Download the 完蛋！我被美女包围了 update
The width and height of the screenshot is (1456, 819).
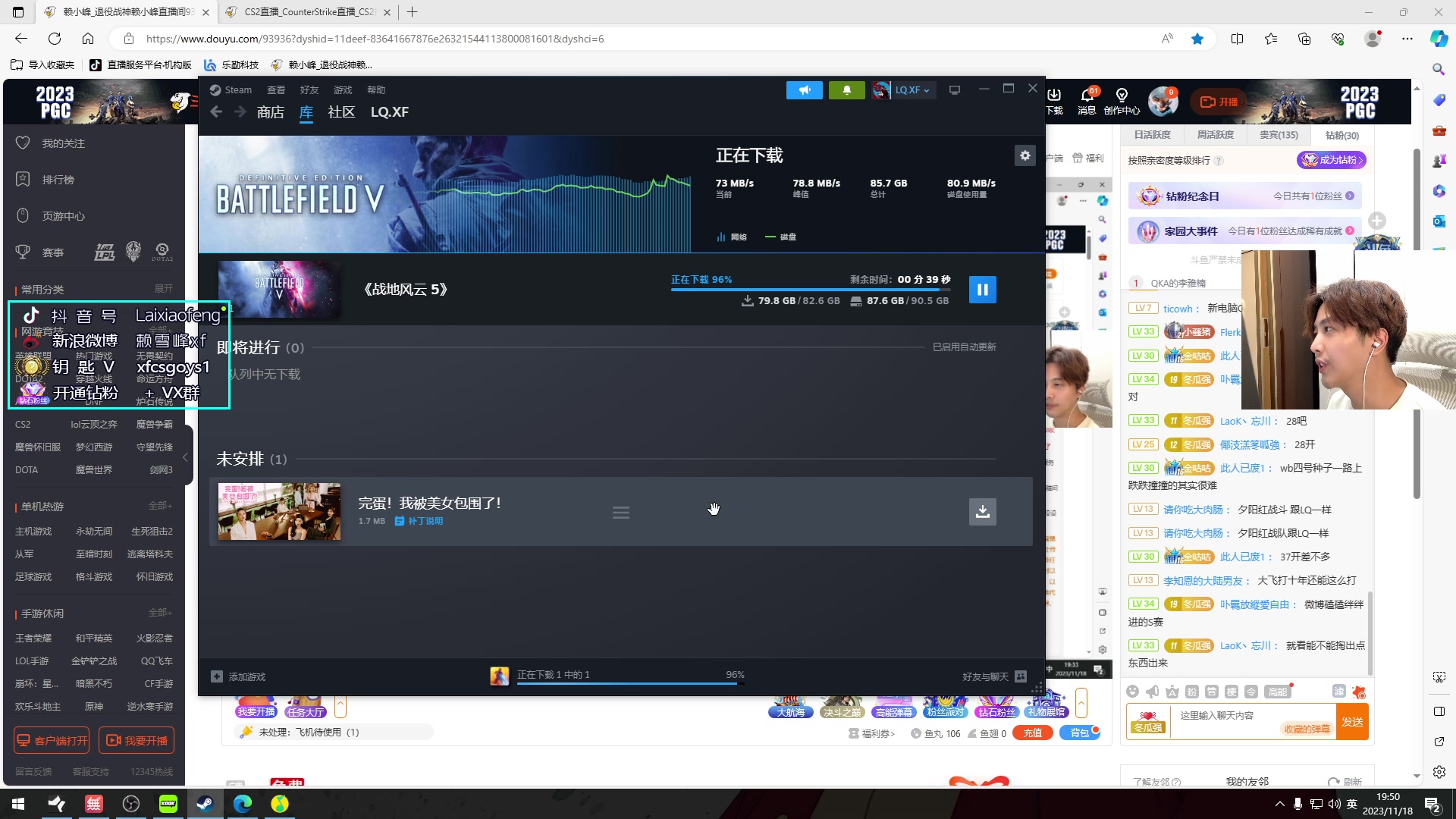[982, 511]
